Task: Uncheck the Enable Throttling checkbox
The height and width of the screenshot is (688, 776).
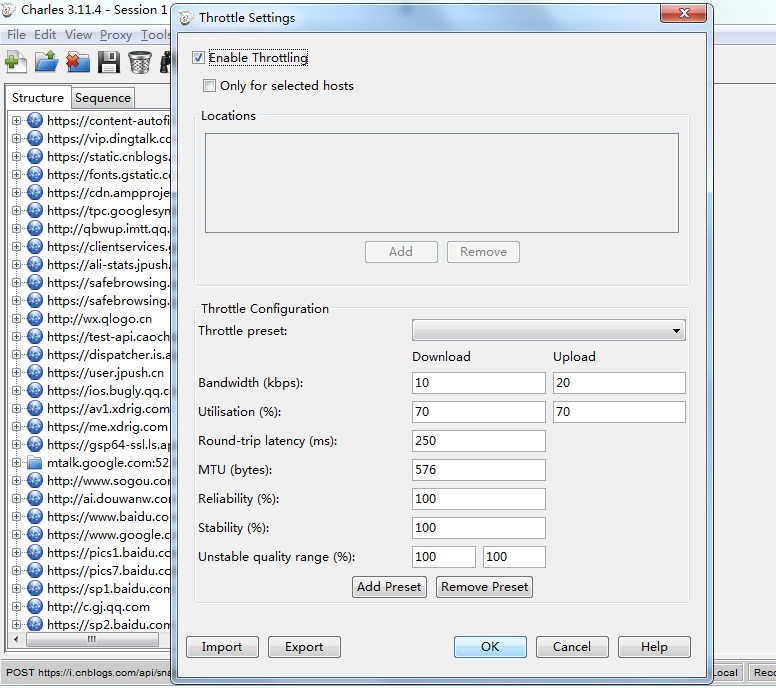Action: [198, 57]
